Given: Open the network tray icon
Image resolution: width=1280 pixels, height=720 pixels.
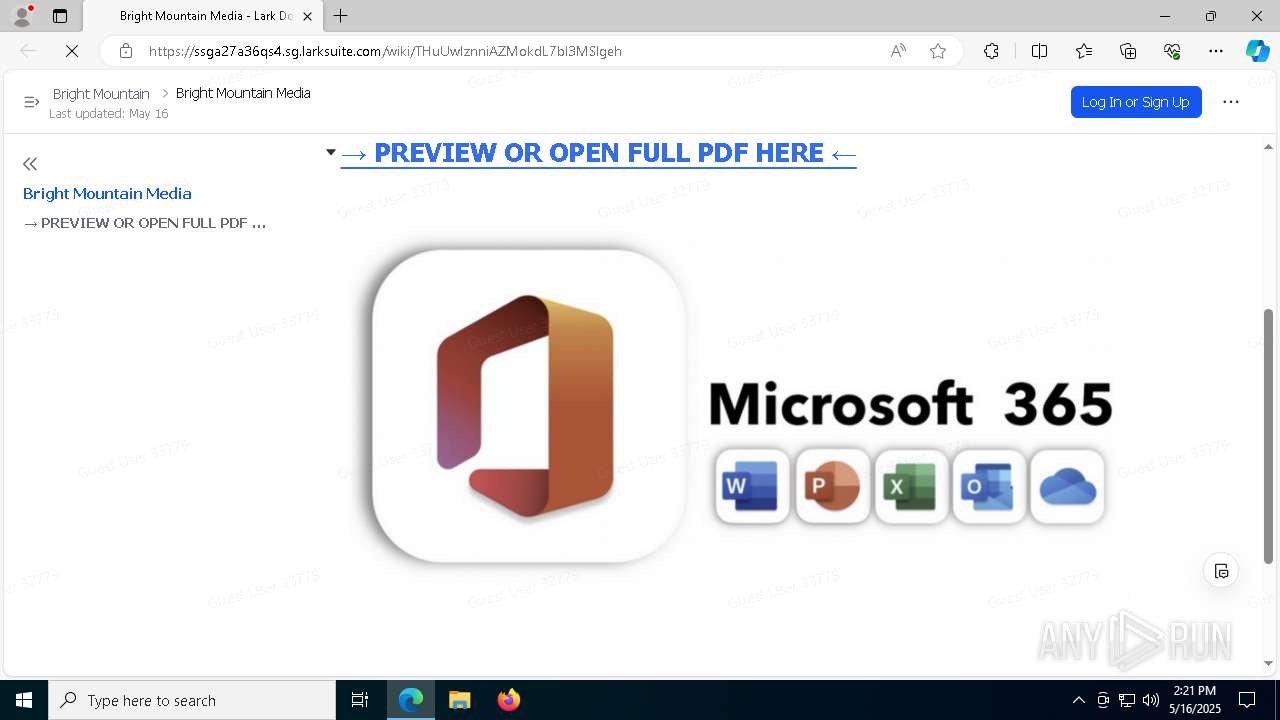Looking at the screenshot, I should pyautogui.click(x=1127, y=700).
